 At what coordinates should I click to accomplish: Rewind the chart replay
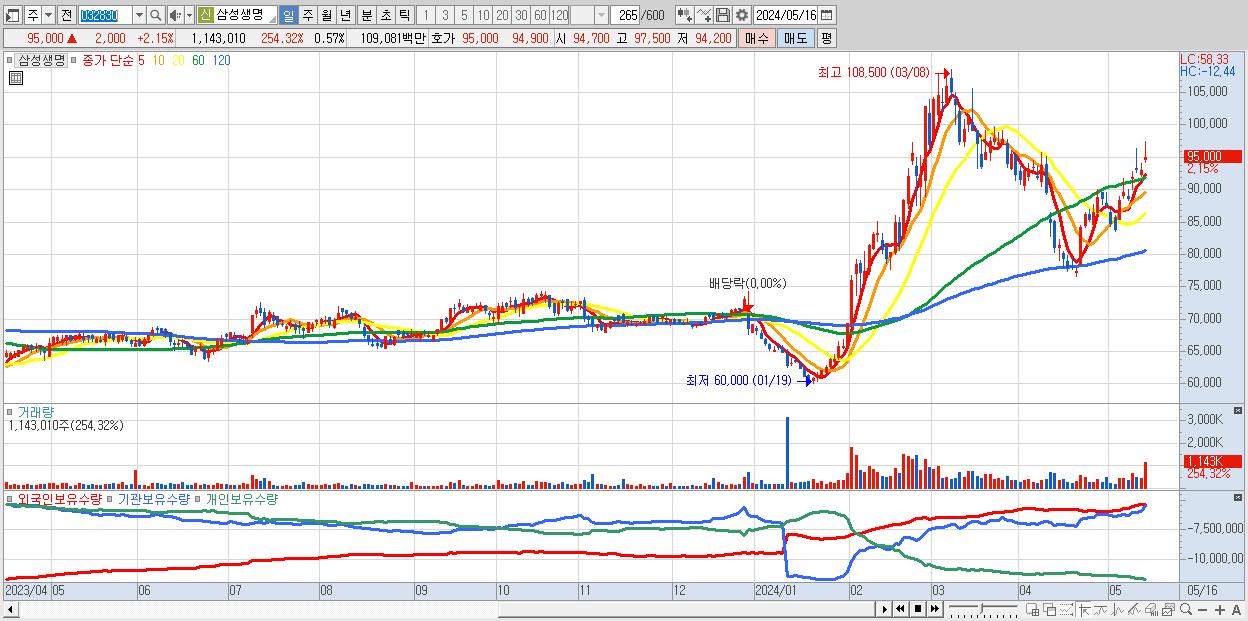point(900,608)
